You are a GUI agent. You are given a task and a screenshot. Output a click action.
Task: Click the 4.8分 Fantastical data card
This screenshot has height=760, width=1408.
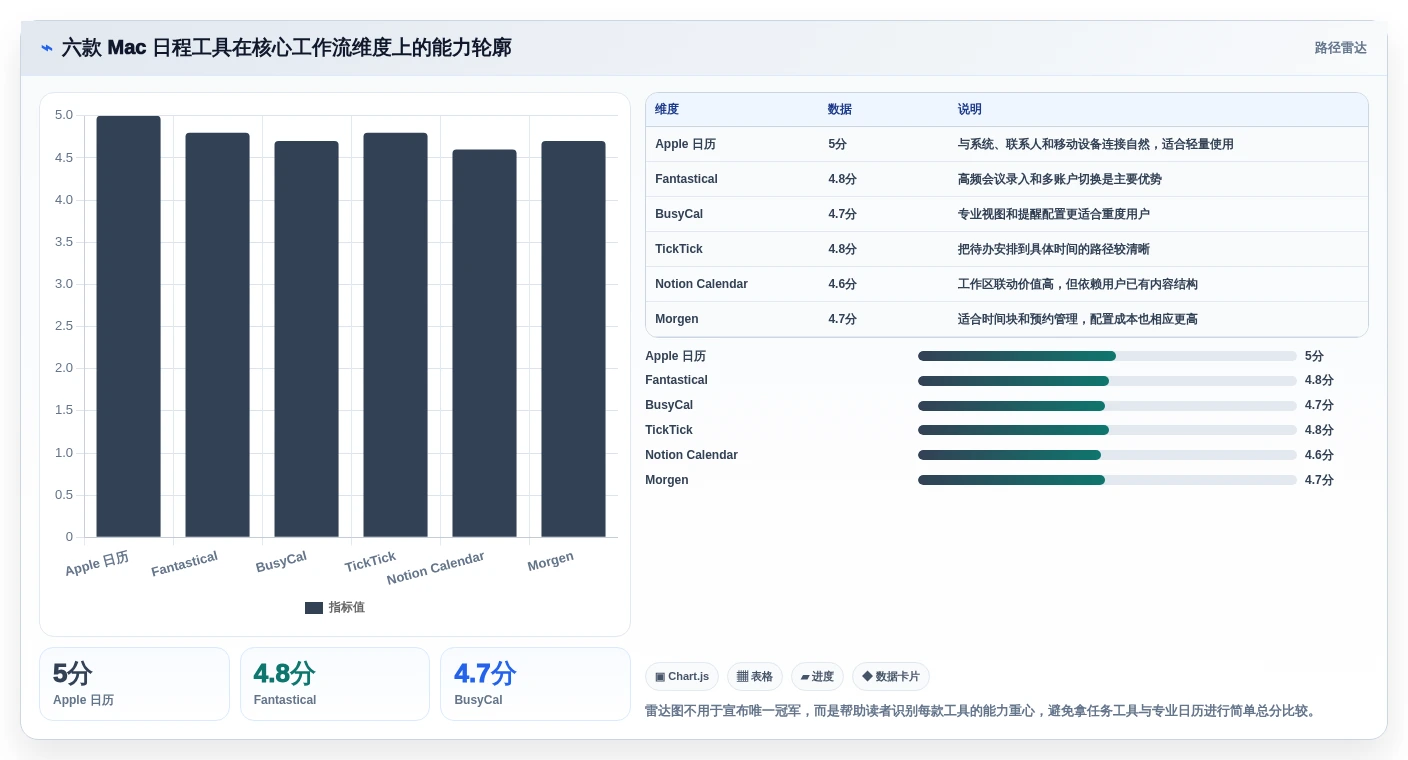[x=335, y=684]
